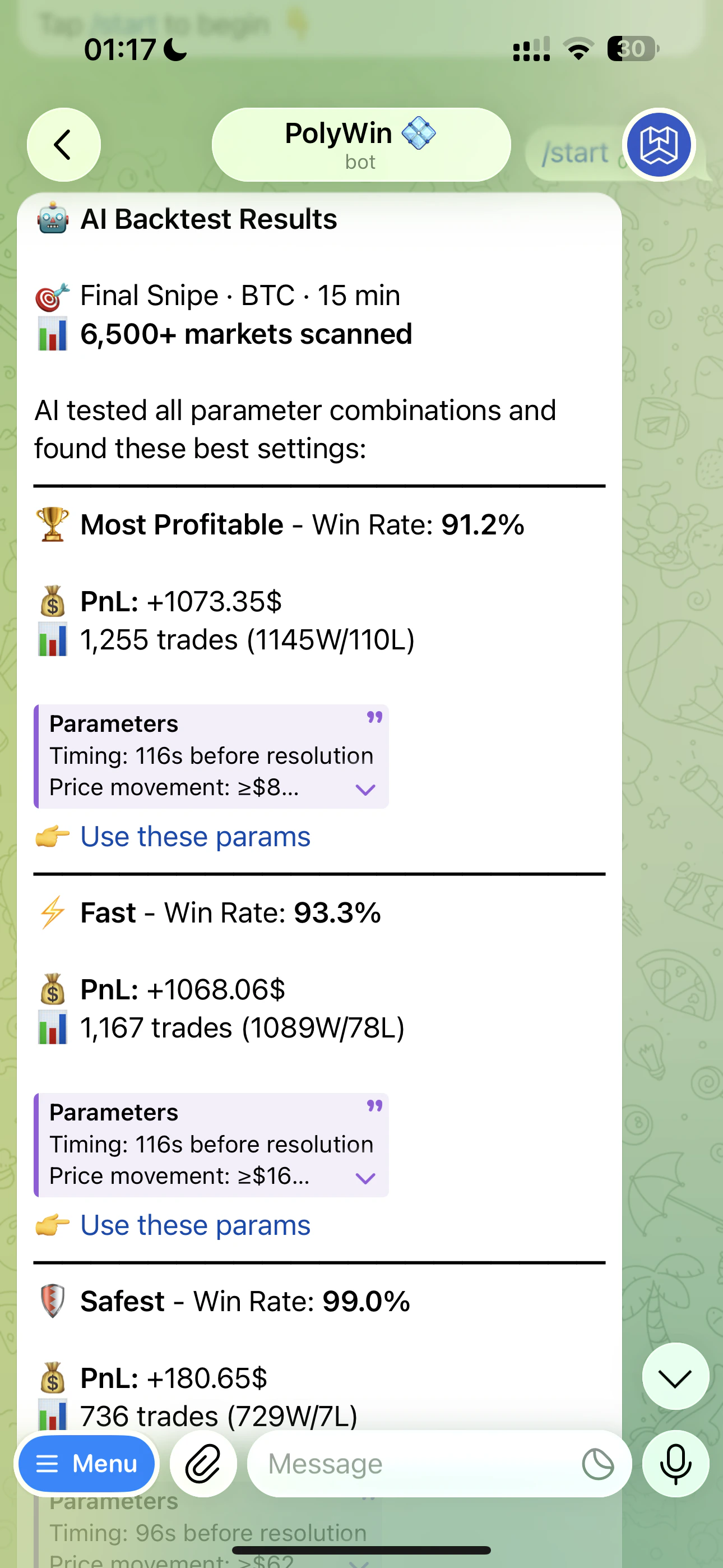Tap the PolyWin chat title header
The image size is (723, 1568).
coord(360,144)
